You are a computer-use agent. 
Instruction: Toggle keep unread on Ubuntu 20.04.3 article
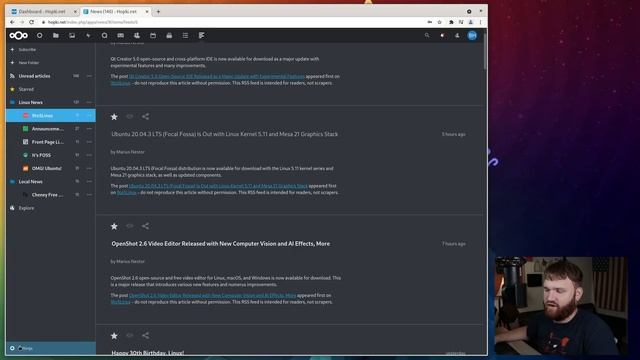(130, 117)
